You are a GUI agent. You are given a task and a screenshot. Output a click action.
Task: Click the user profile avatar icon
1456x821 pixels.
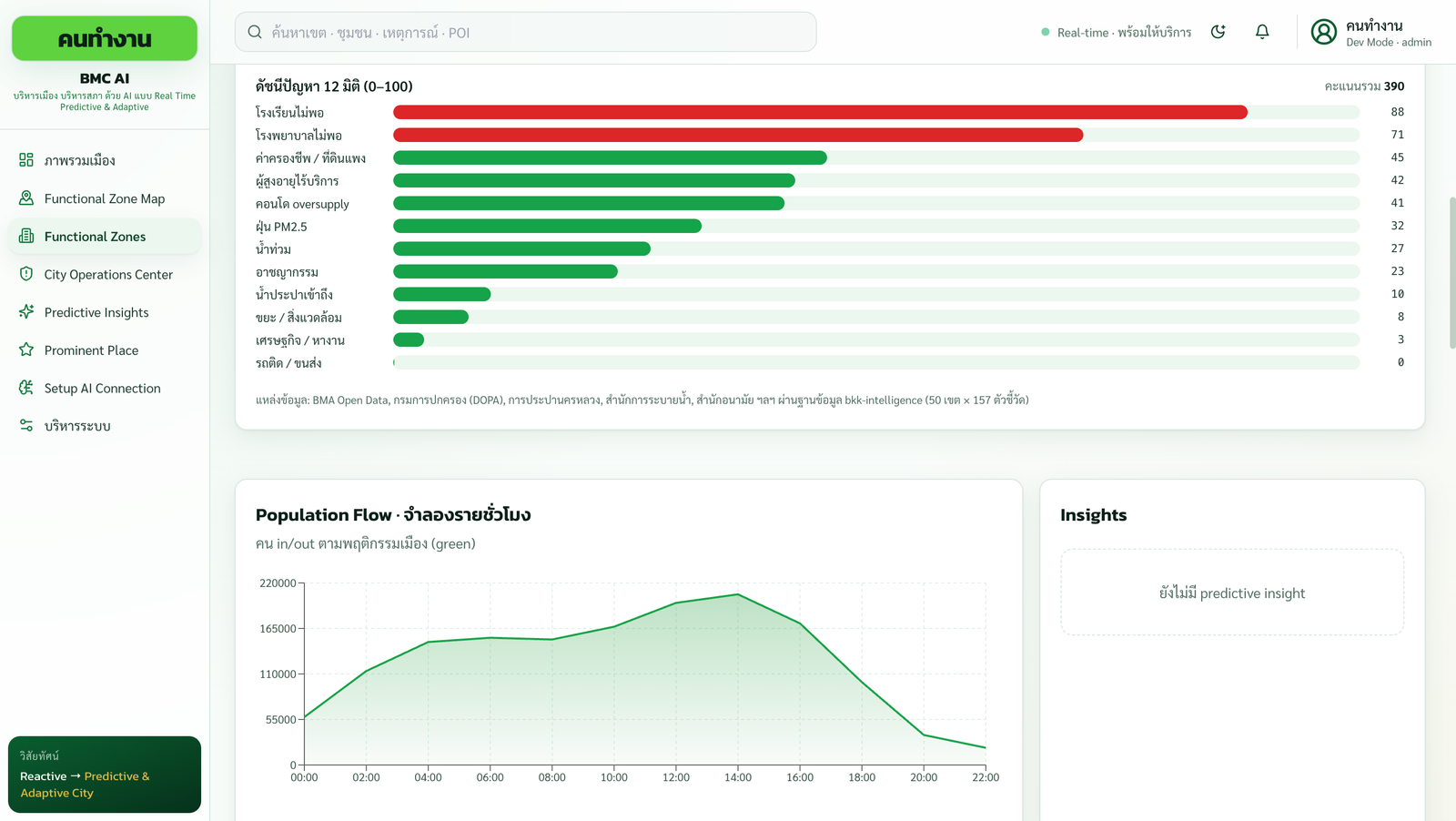[x=1323, y=33]
